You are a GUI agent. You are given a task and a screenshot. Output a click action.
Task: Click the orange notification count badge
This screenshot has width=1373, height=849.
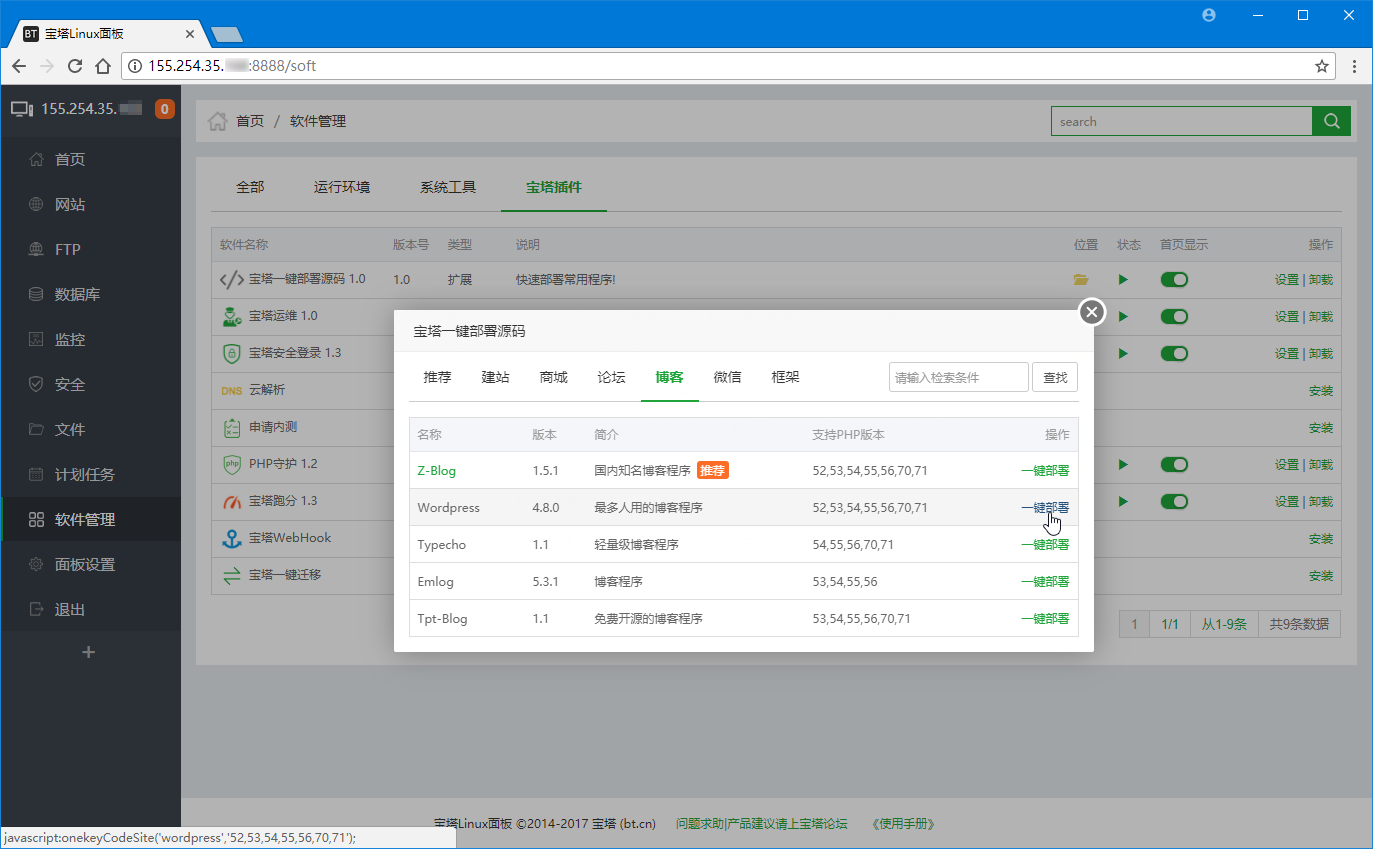165,109
